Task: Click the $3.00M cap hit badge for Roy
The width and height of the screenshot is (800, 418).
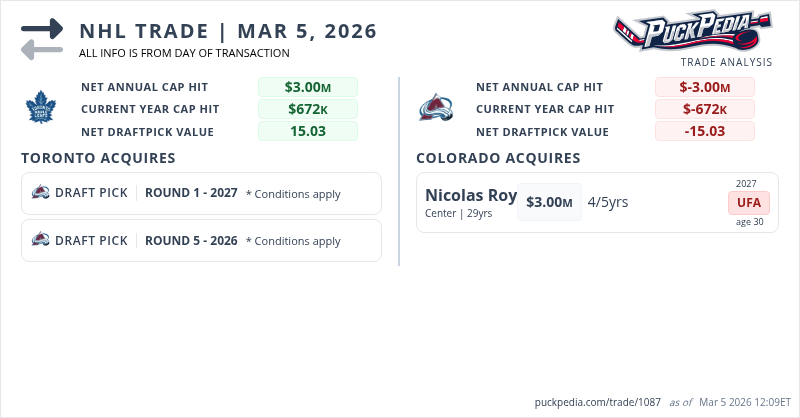Action: coord(549,202)
